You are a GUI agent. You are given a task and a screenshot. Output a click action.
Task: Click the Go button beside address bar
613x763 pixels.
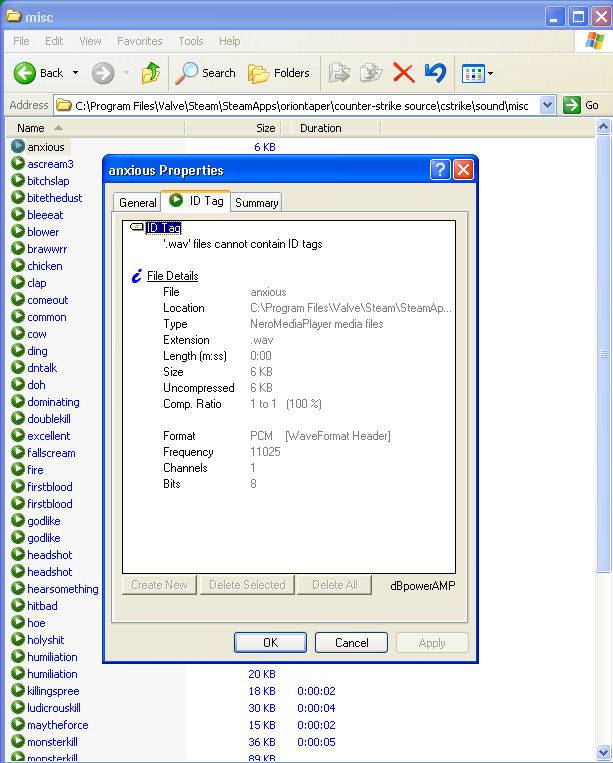(x=582, y=105)
